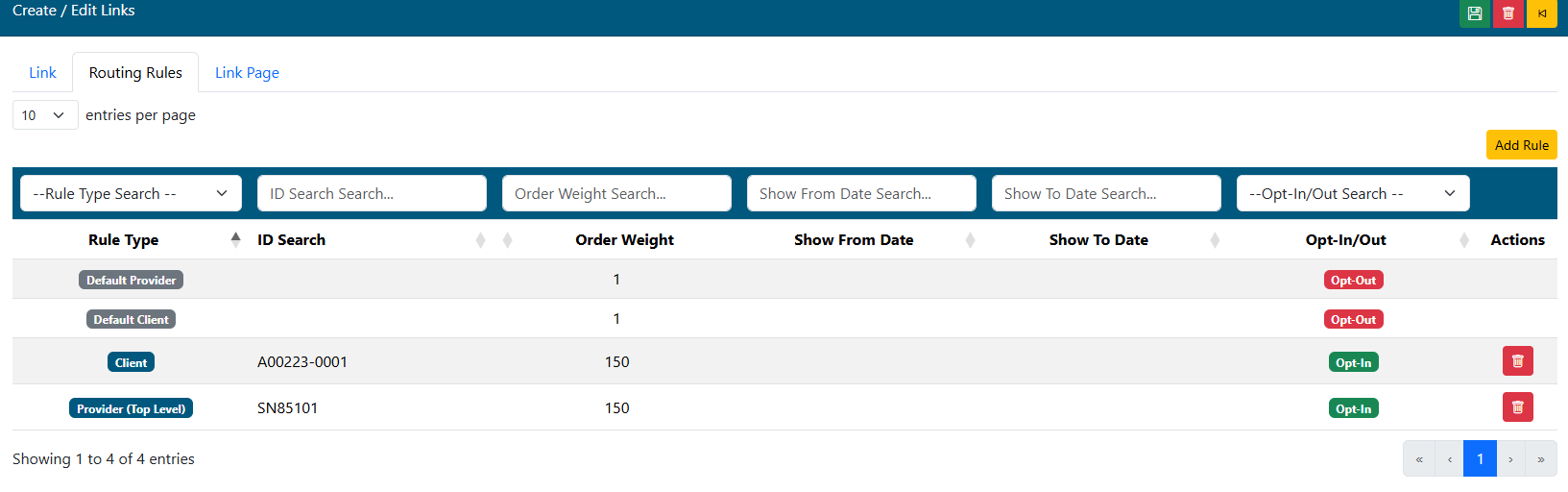Click the Add Rule button
Screen dimensions: 1568x492
[x=1521, y=145]
